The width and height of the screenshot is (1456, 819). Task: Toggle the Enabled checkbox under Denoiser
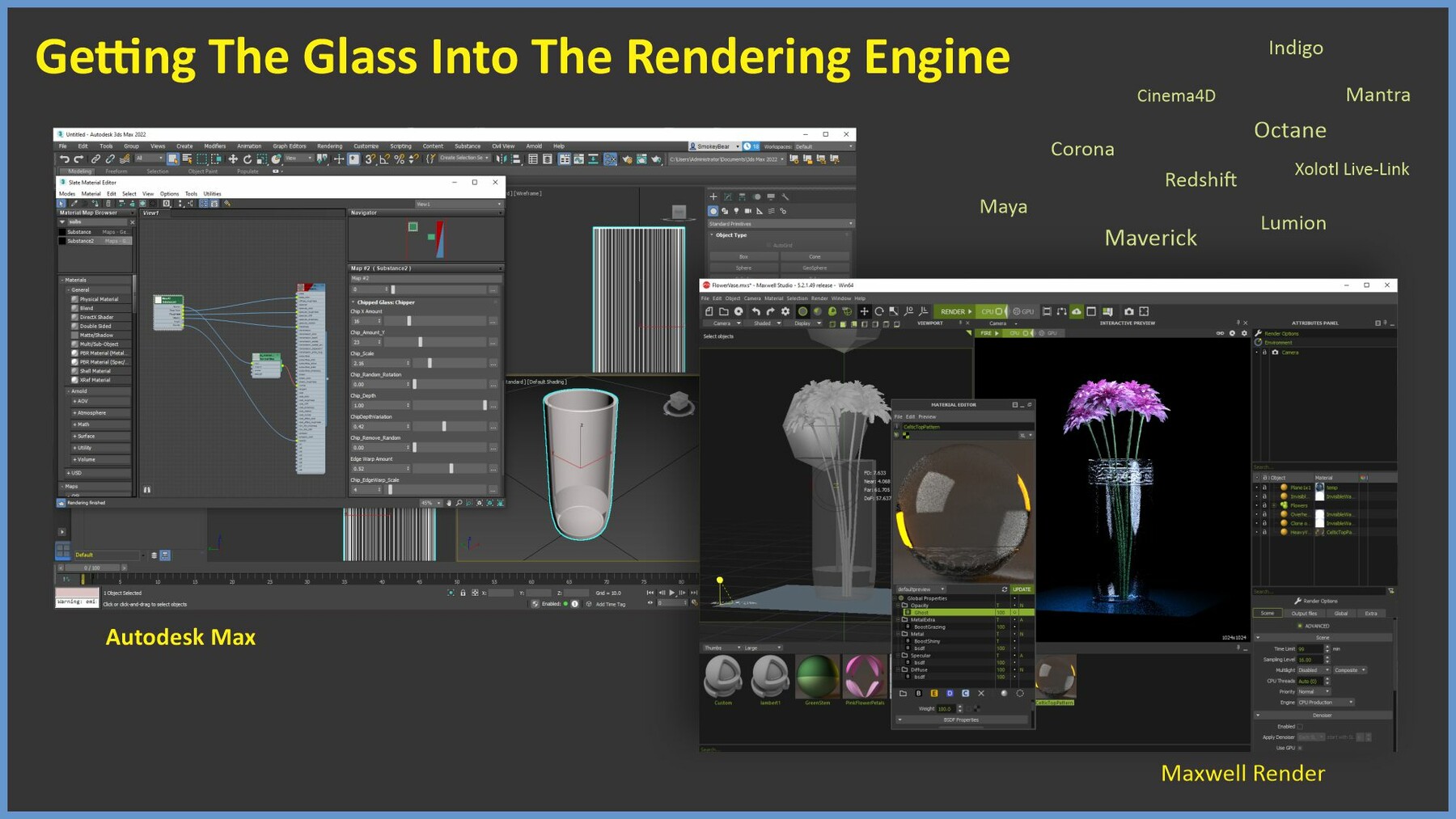1301,727
